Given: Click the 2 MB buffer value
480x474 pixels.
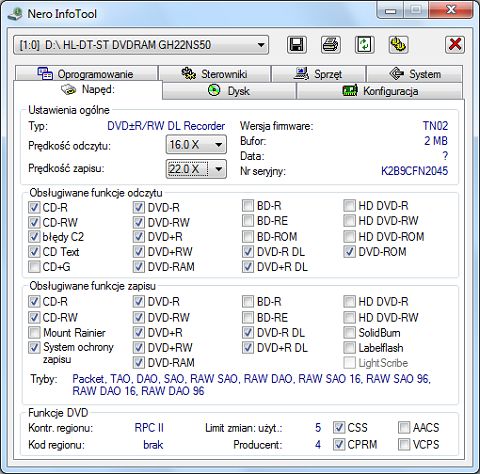Looking at the screenshot, I should 436,141.
